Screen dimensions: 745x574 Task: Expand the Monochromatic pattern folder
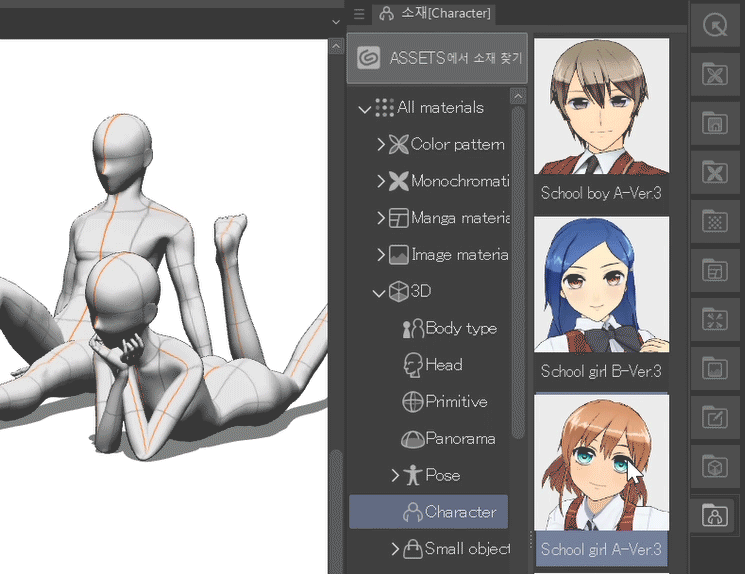coord(381,181)
